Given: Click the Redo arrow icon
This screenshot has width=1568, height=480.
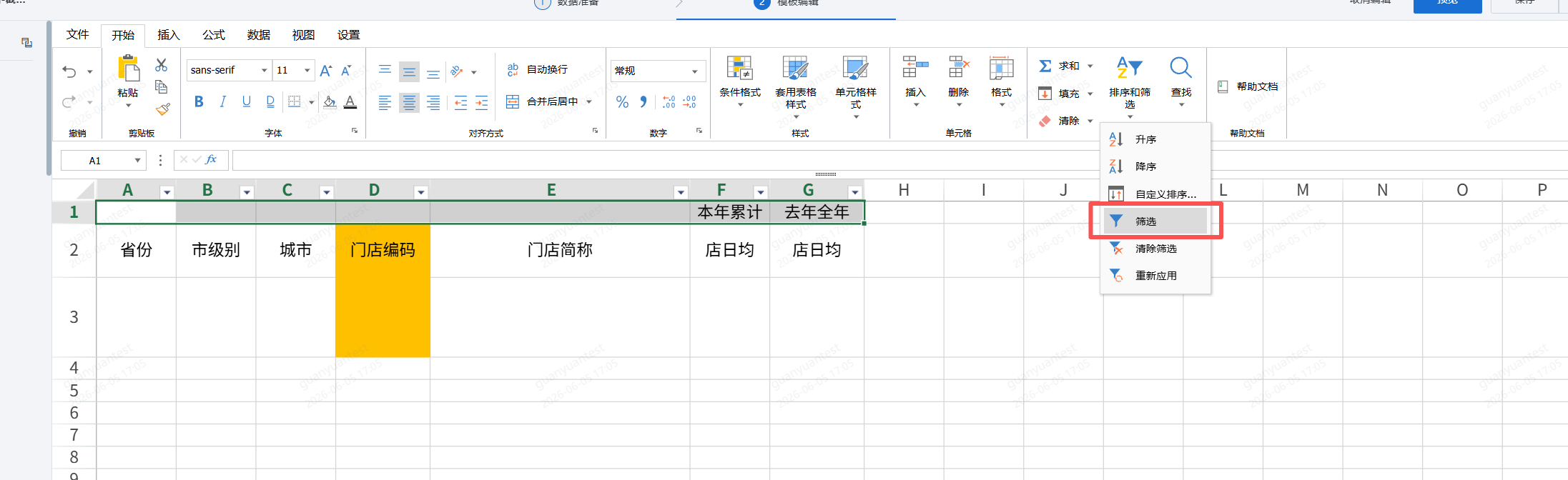Looking at the screenshot, I should pos(69,101).
